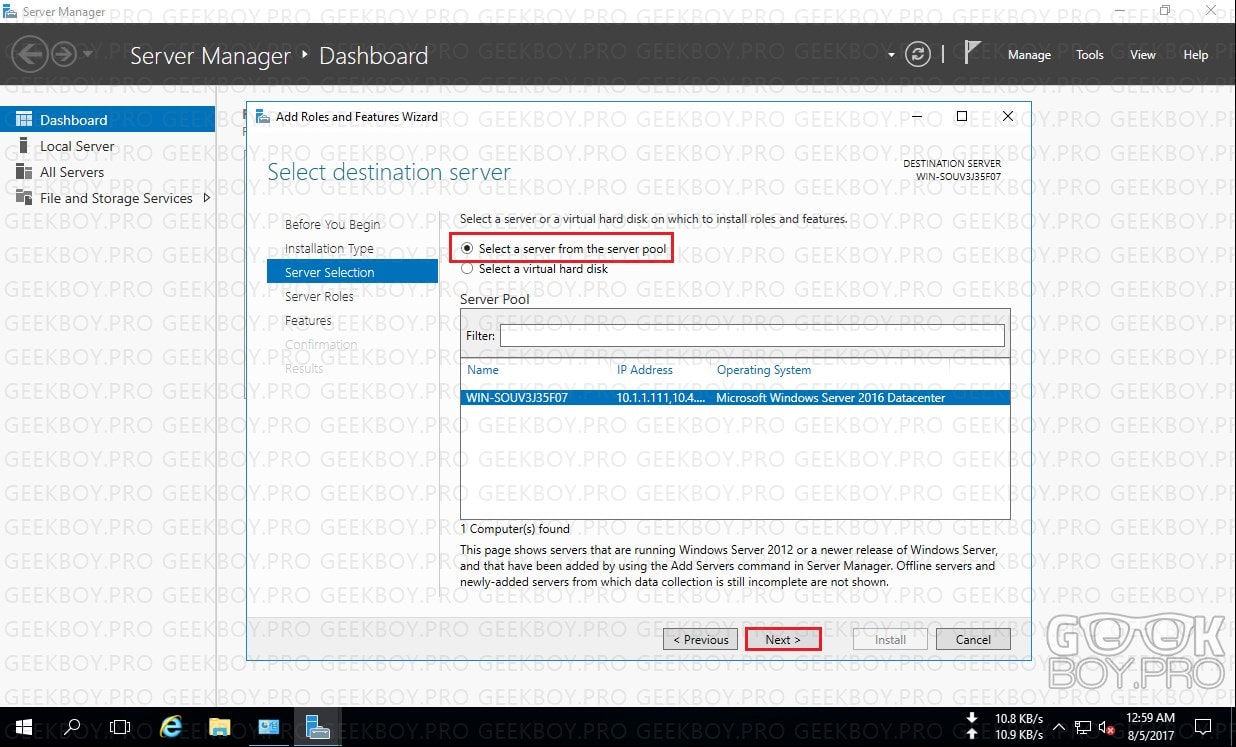
Task: Show hidden system tray icons
Action: (1058, 727)
